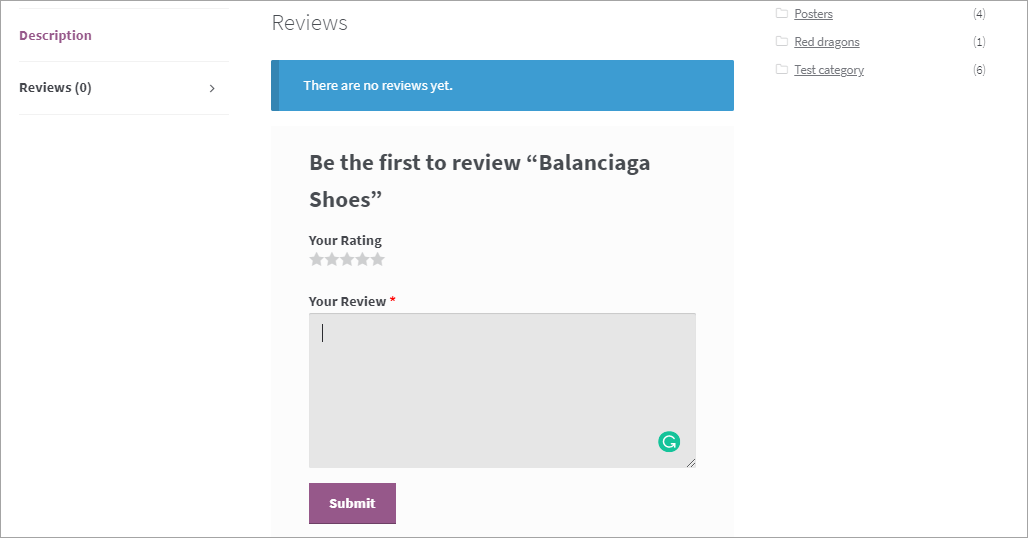
Task: Rate the product one star
Action: 316,260
